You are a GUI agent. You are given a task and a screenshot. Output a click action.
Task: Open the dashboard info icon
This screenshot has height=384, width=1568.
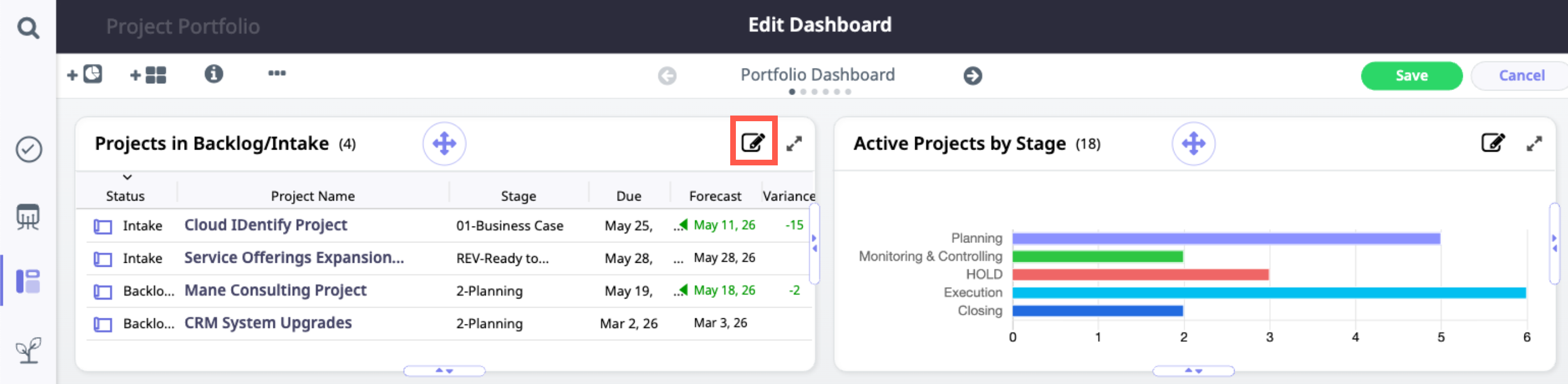pos(213,74)
